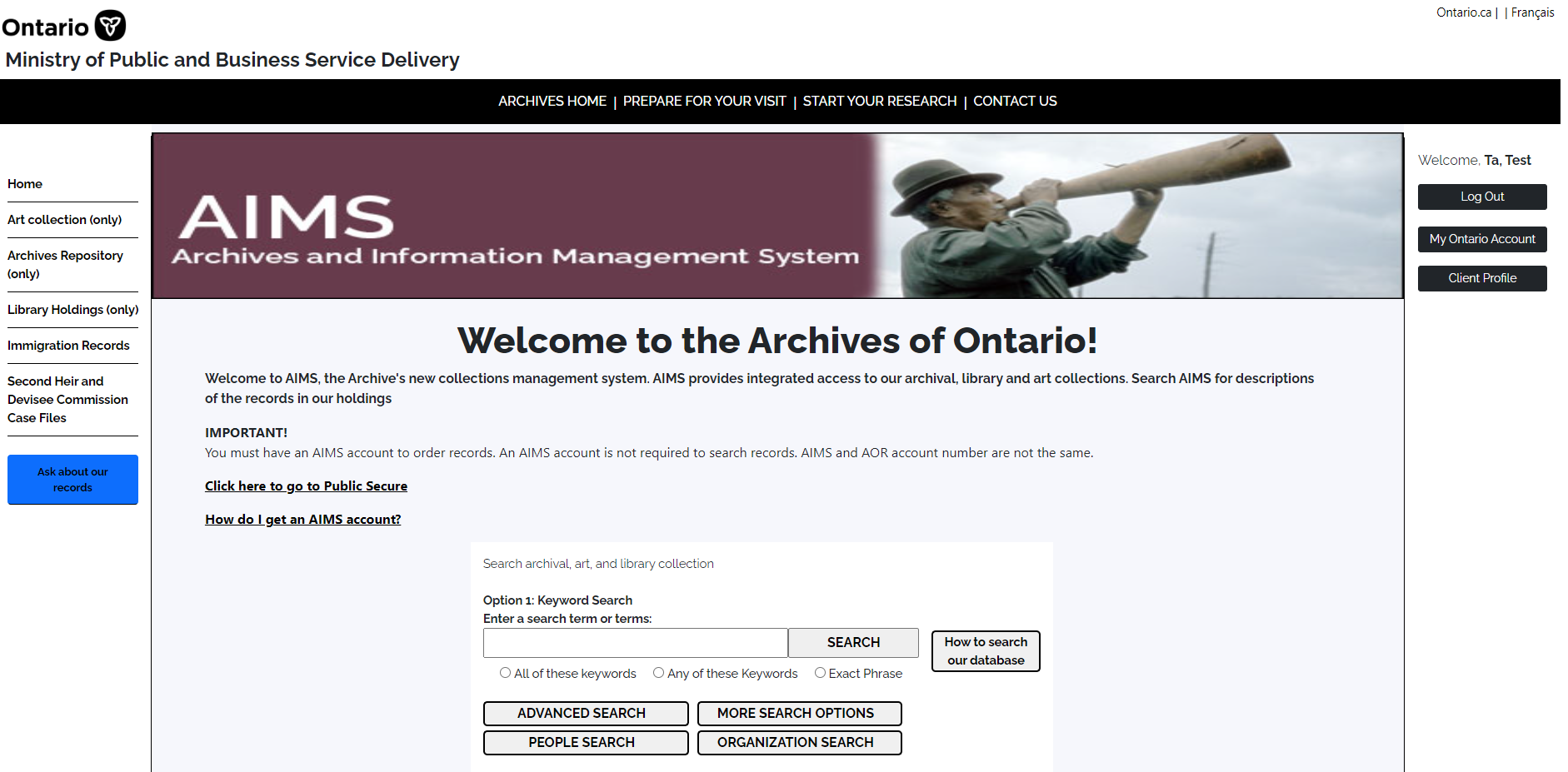
Task: Click the Ask about our records button
Action: (x=72, y=480)
